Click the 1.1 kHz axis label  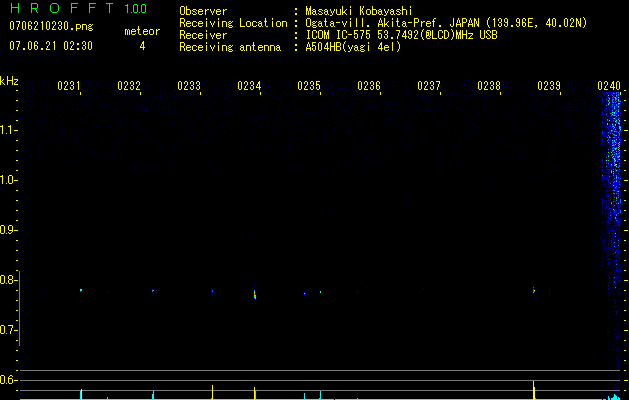coord(9,130)
